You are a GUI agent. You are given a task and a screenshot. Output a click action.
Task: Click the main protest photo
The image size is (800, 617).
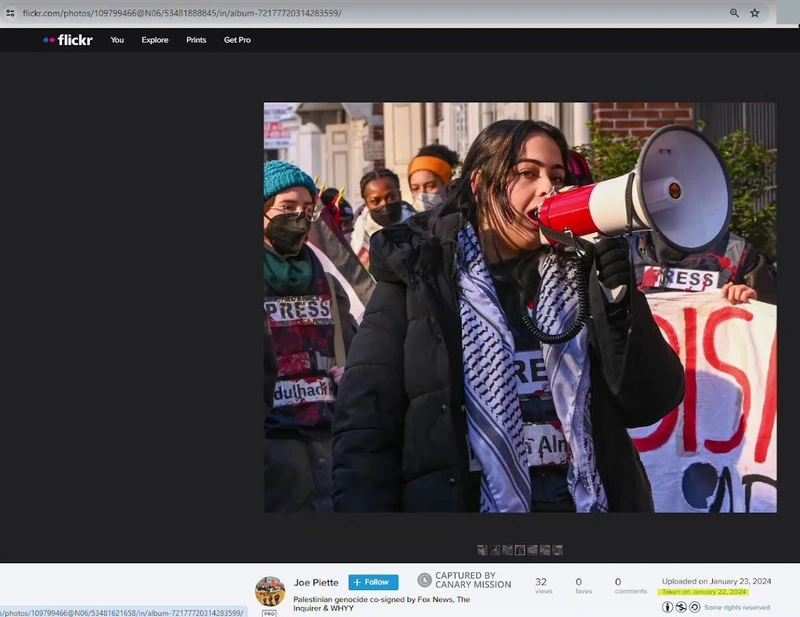click(x=519, y=307)
